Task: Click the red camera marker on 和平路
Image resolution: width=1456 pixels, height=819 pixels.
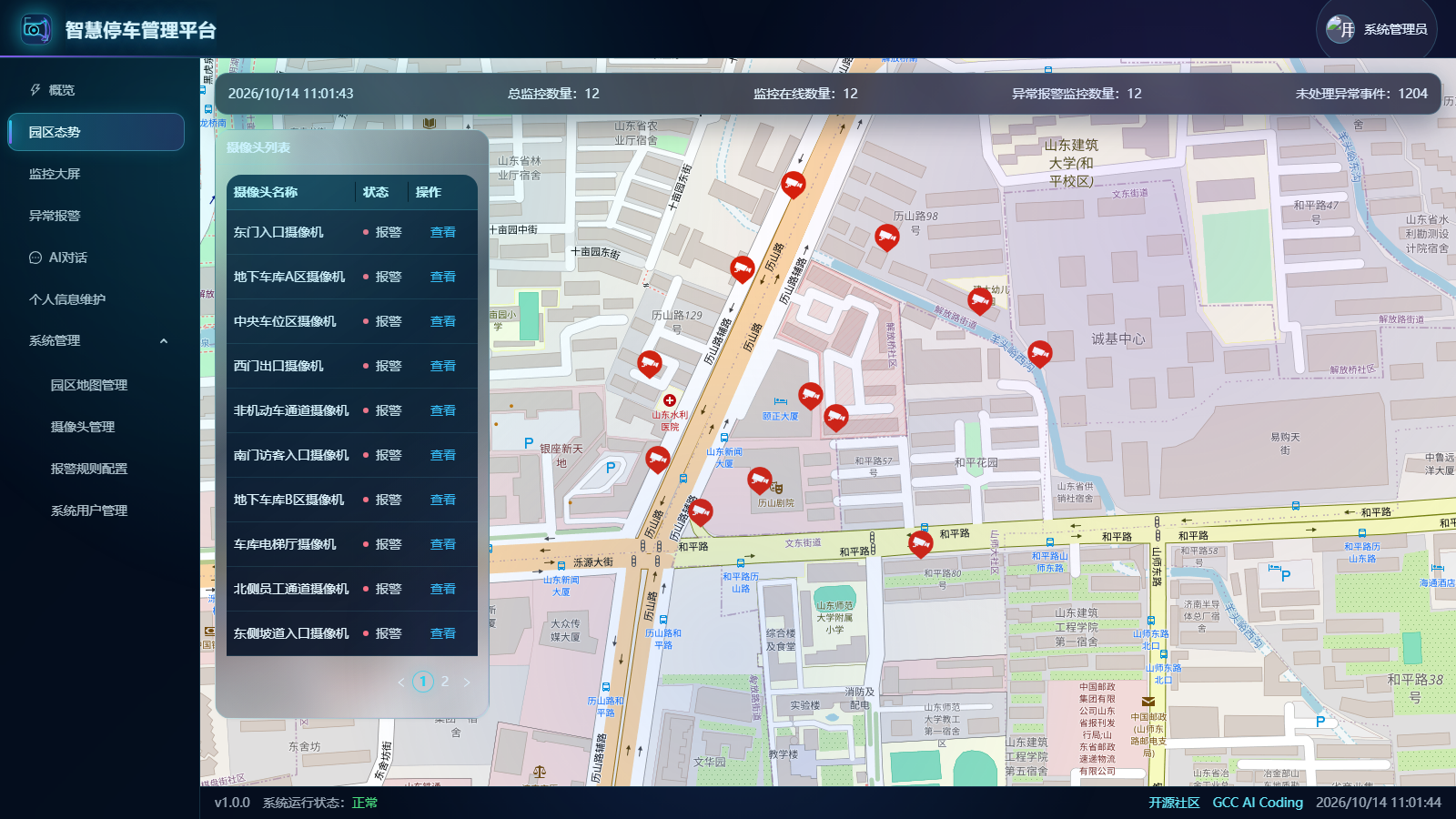Action: (x=920, y=544)
